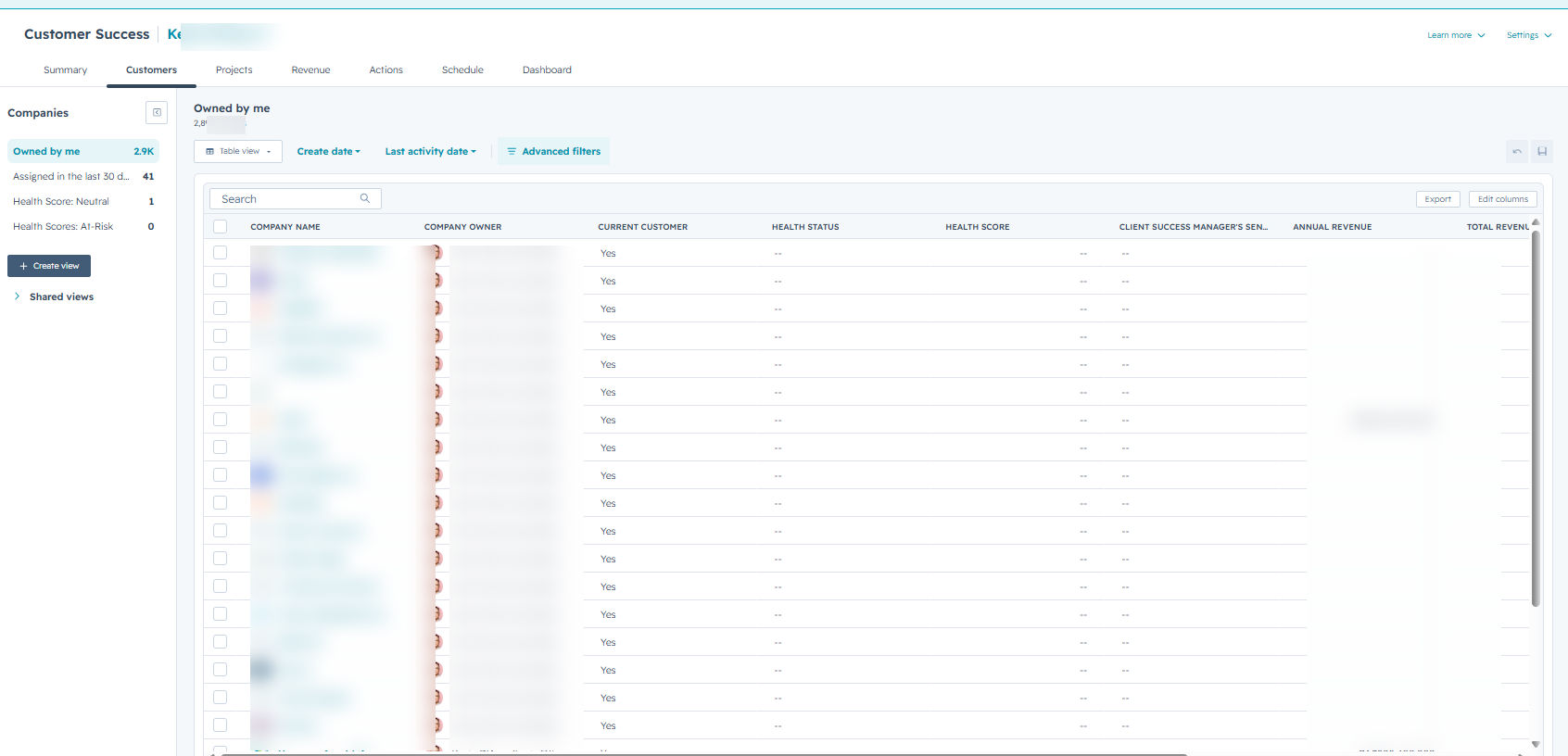Click the ANNUAL REVENUE column header
This screenshot has width=1568, height=756.
point(1333,227)
